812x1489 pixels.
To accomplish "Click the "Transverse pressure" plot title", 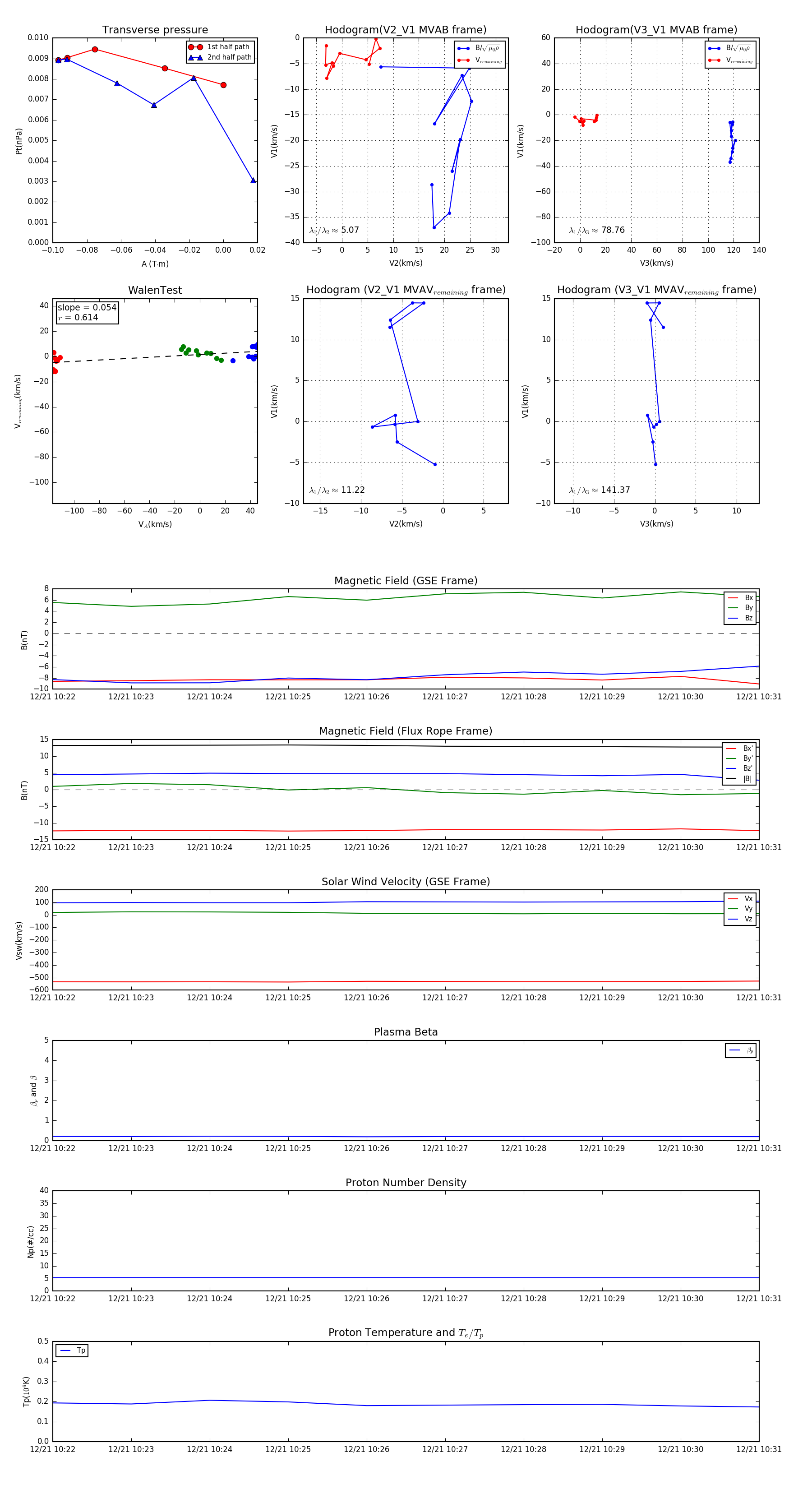I will (x=155, y=30).
